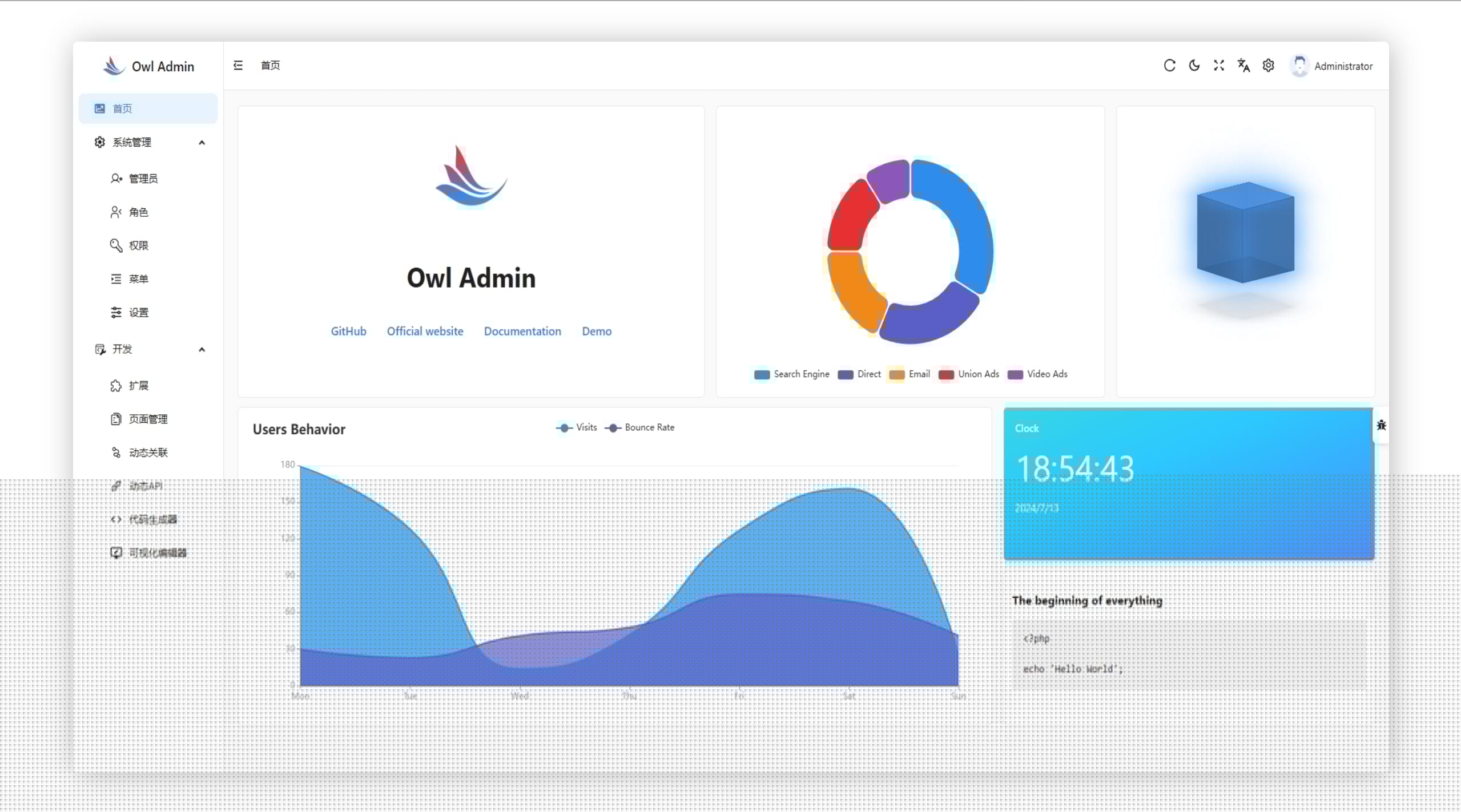
Task: Collapse the 开发 menu group
Action: click(x=202, y=349)
